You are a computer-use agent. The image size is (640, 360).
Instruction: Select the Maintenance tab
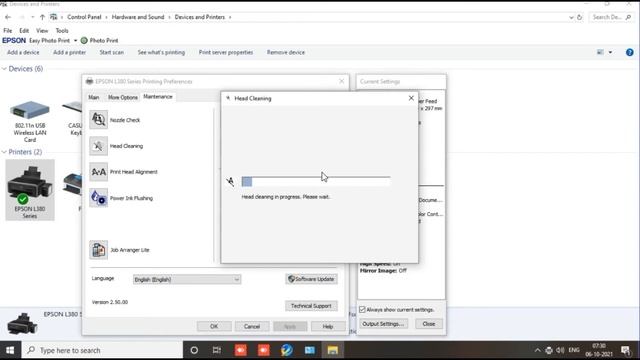pyautogui.click(x=158, y=97)
